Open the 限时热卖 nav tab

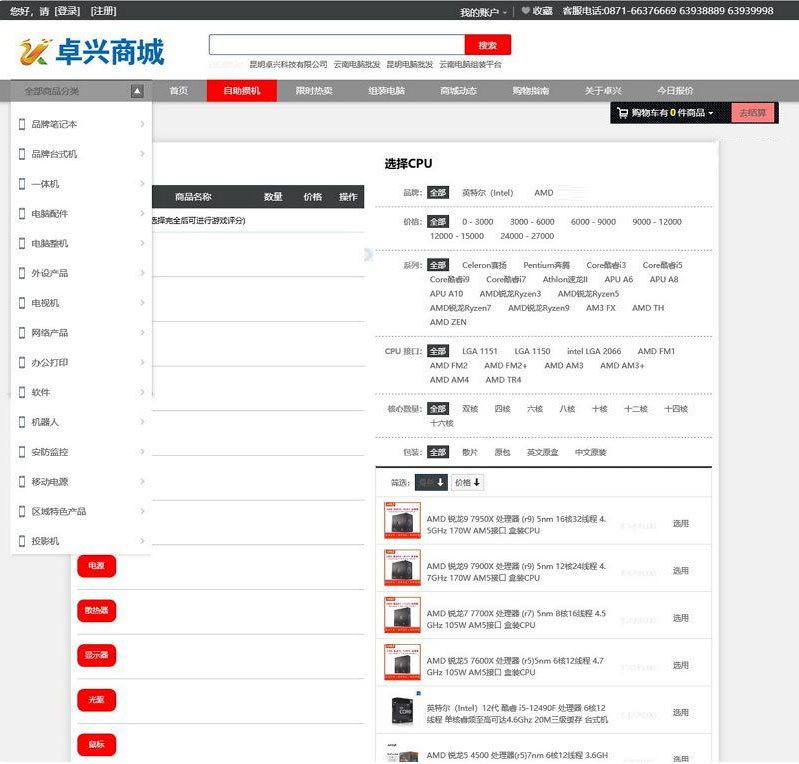point(314,91)
